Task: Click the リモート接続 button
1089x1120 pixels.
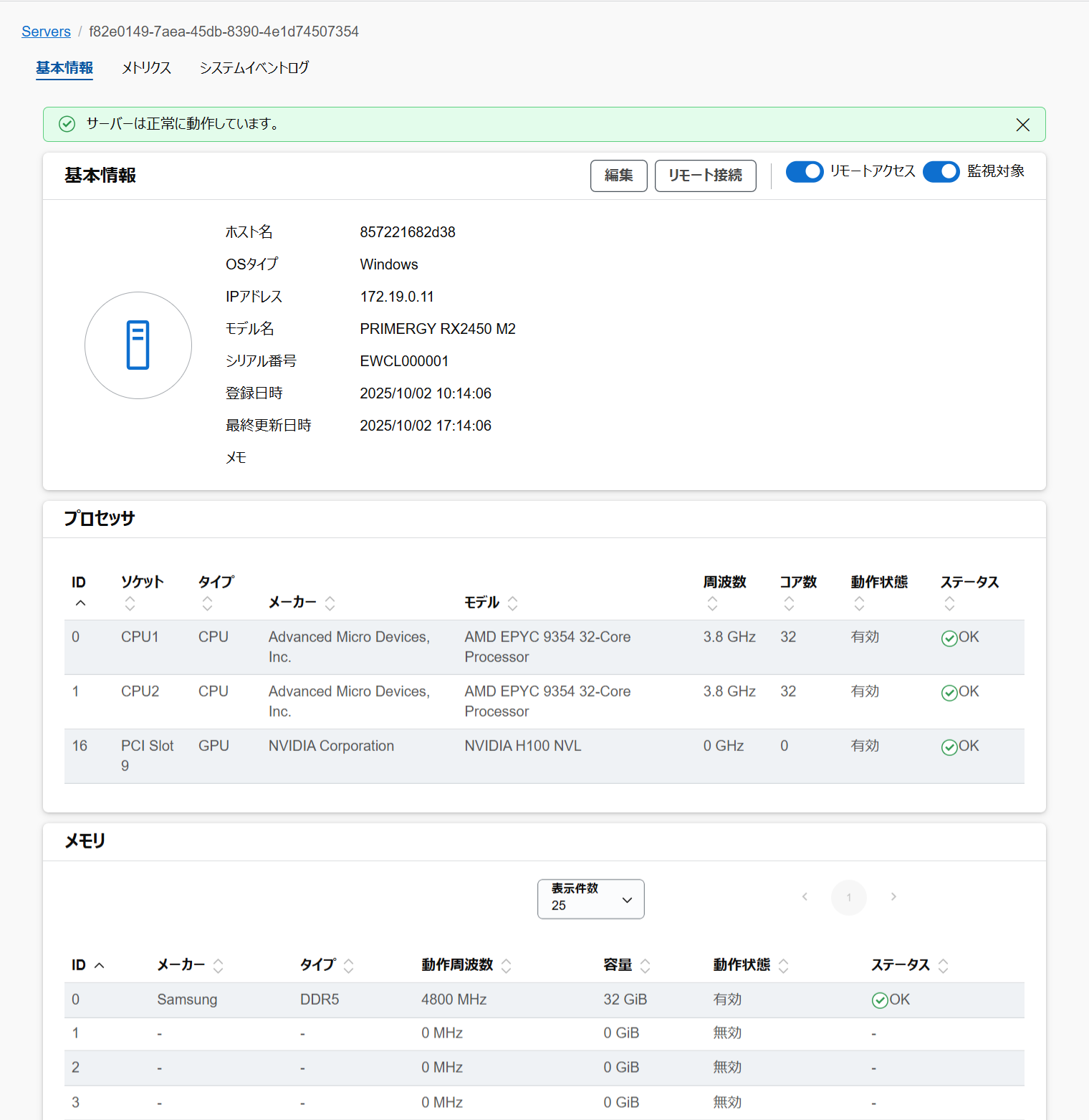Action: point(705,176)
